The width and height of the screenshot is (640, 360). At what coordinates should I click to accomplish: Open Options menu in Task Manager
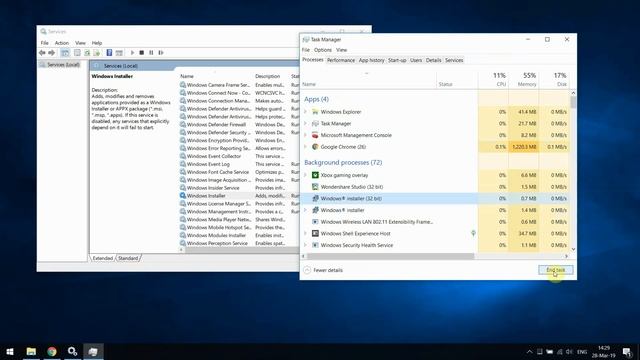[x=322, y=50]
